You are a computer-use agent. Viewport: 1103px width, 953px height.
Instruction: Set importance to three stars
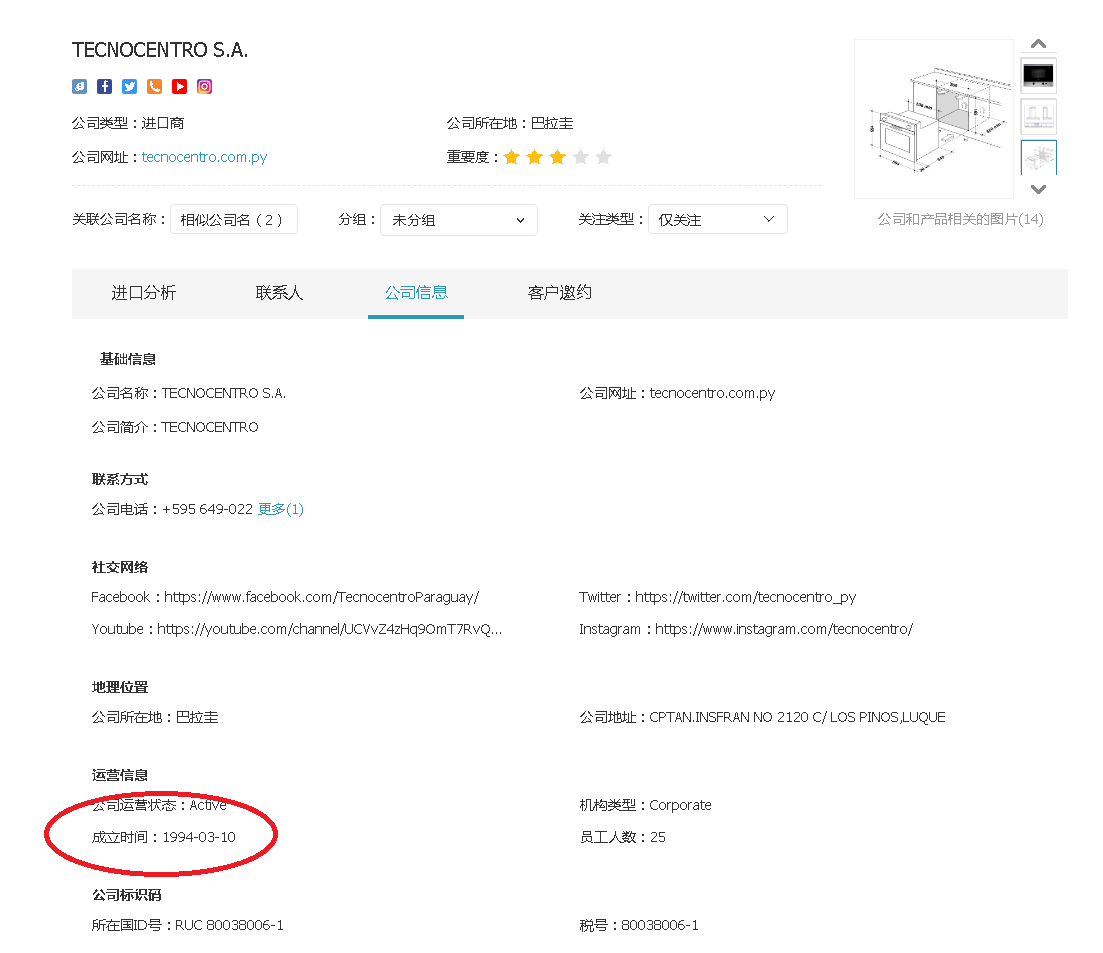click(558, 157)
